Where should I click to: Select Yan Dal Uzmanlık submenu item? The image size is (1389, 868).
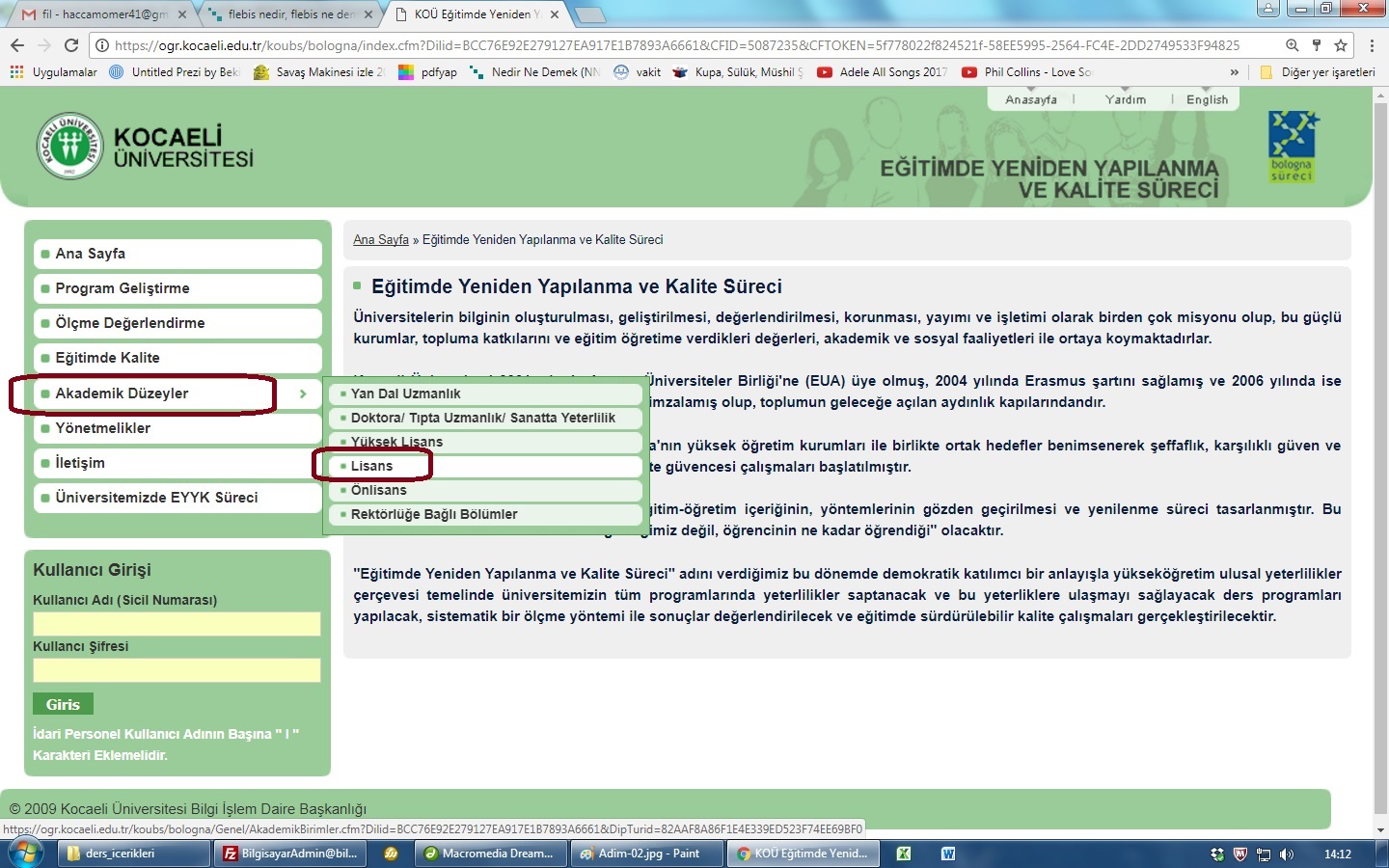pos(406,393)
